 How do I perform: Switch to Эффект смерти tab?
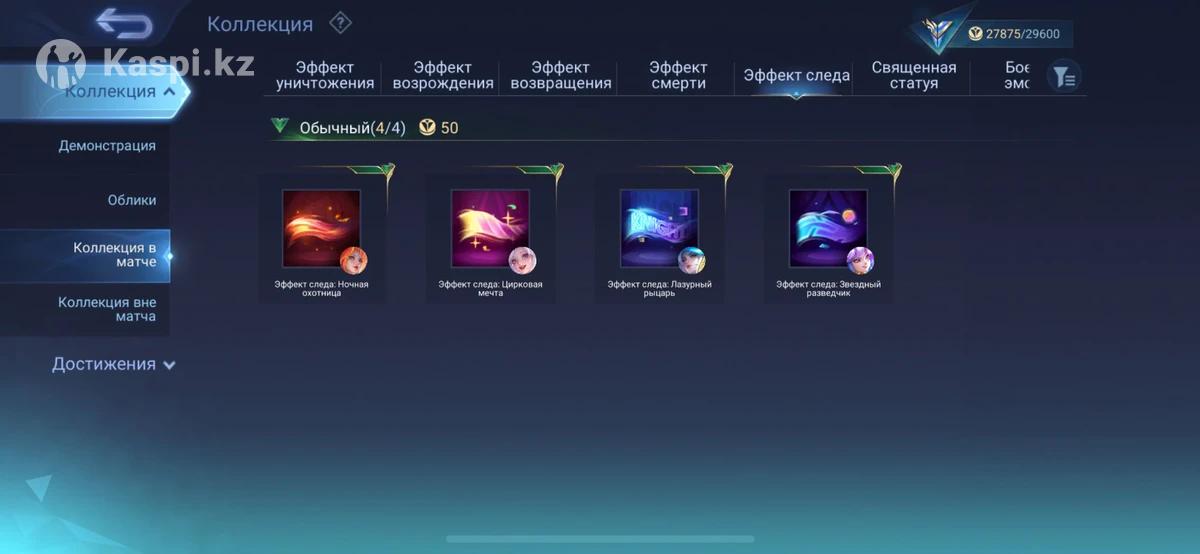(x=678, y=76)
